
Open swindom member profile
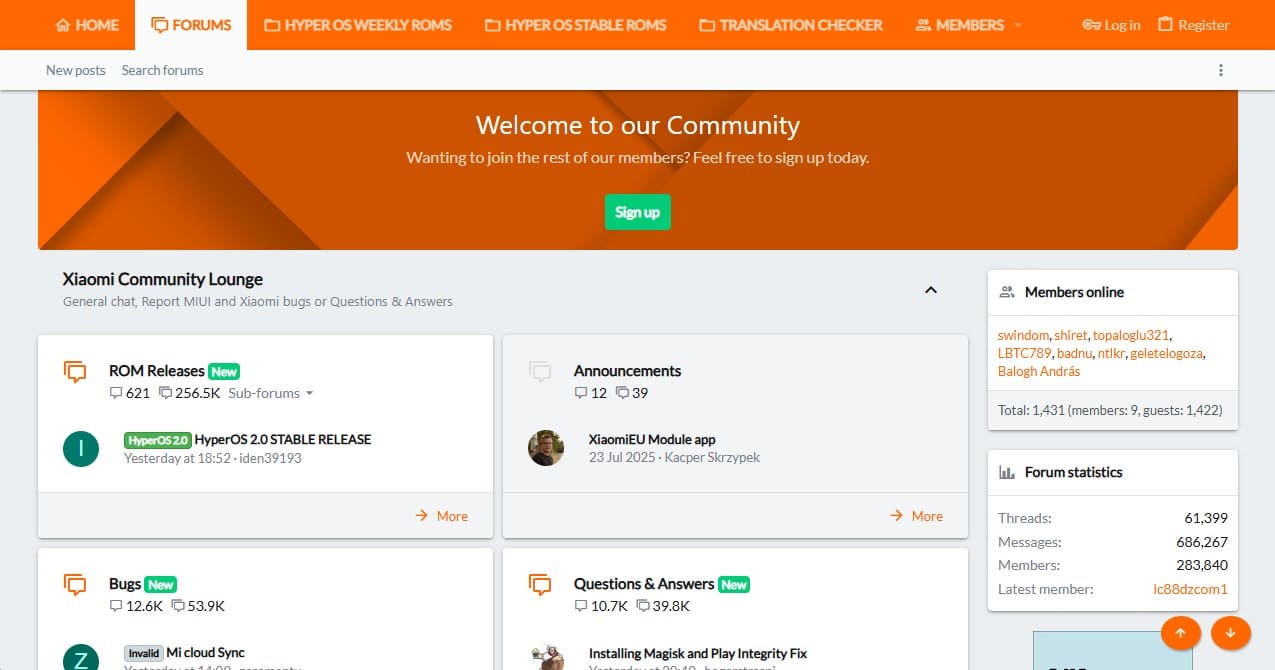coord(1023,335)
